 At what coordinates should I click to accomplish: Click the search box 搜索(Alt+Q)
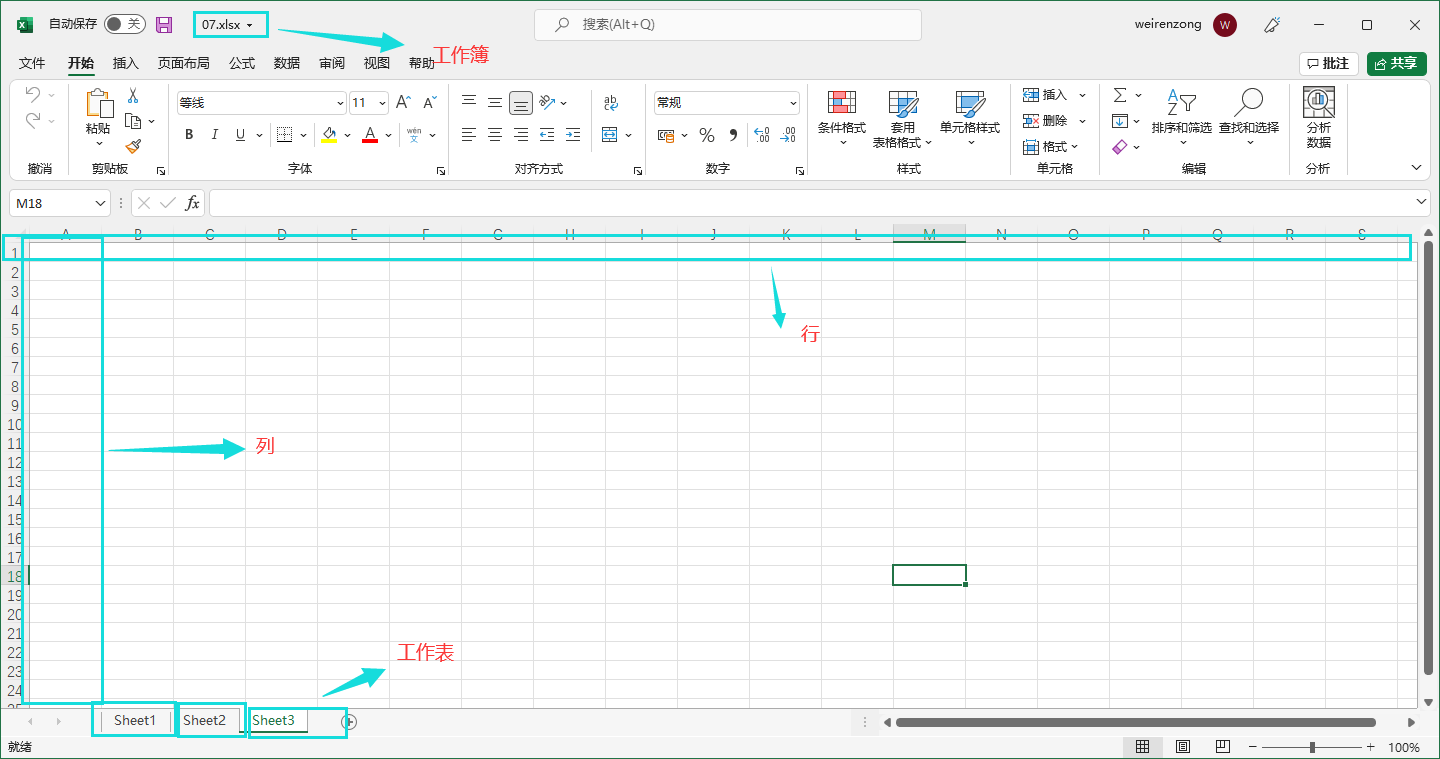pos(728,24)
